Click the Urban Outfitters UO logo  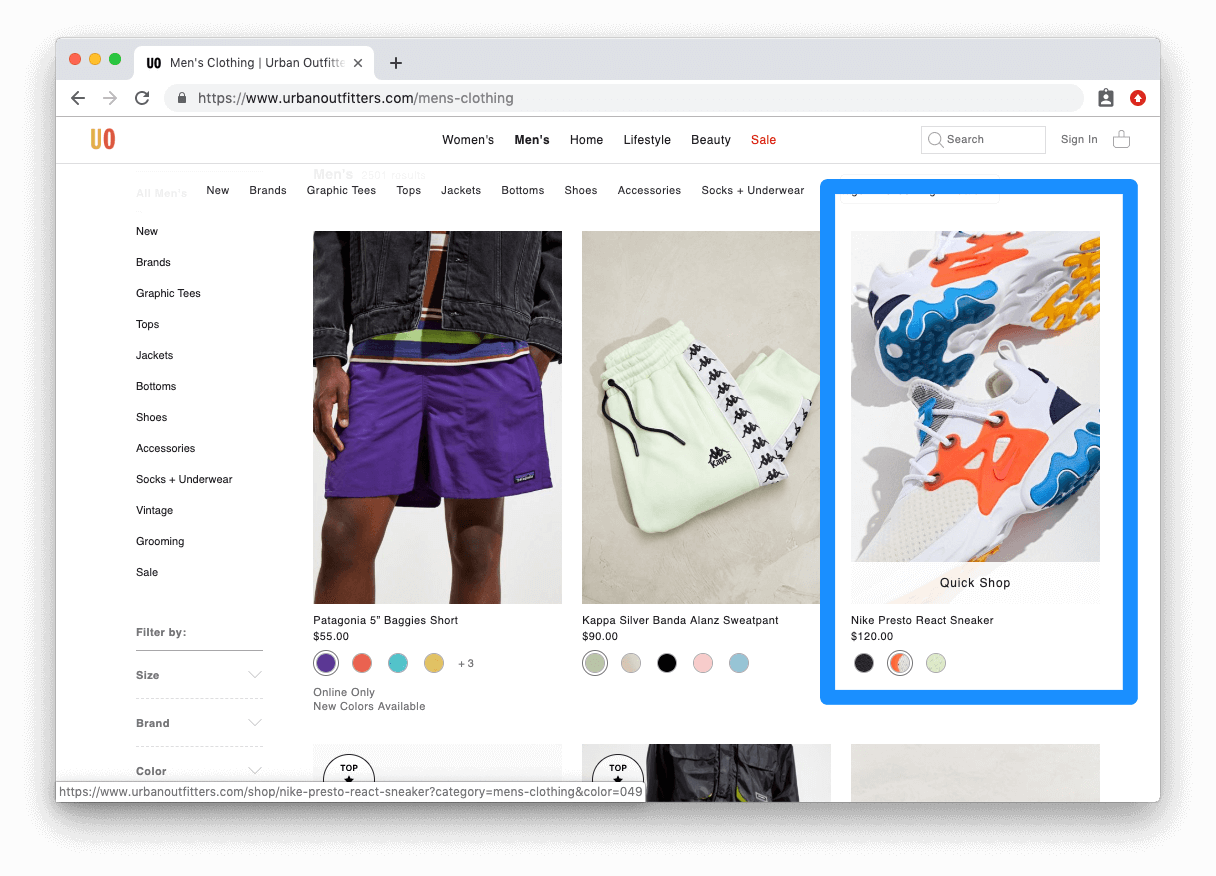click(102, 139)
